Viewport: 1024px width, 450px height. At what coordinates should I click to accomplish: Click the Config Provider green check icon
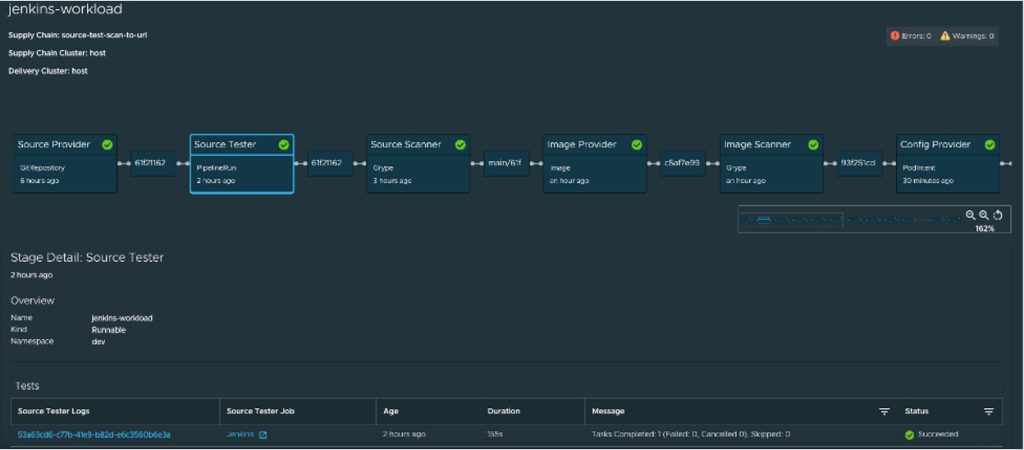tap(990, 145)
